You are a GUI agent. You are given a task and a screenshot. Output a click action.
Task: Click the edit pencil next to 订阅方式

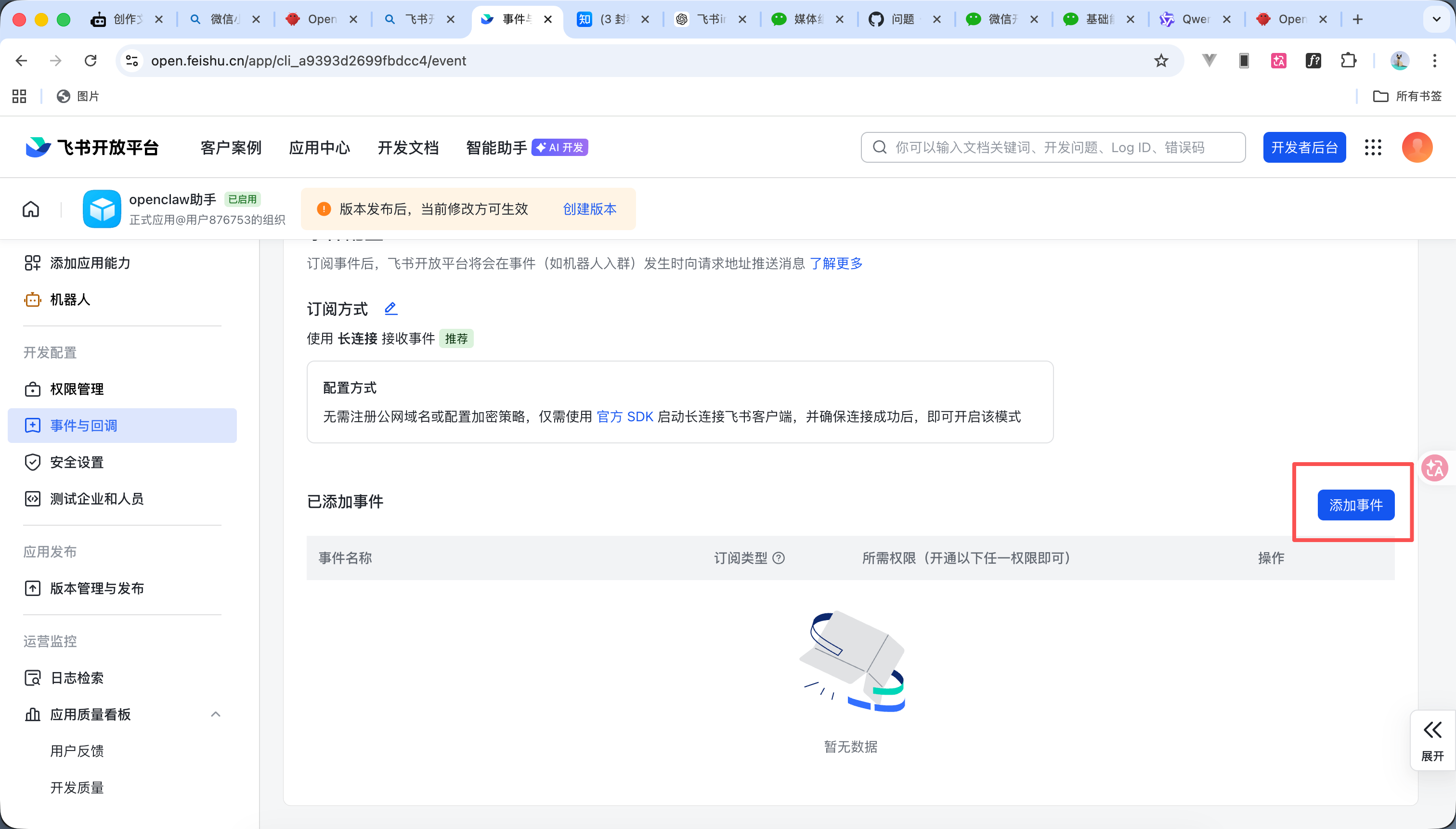click(x=390, y=308)
